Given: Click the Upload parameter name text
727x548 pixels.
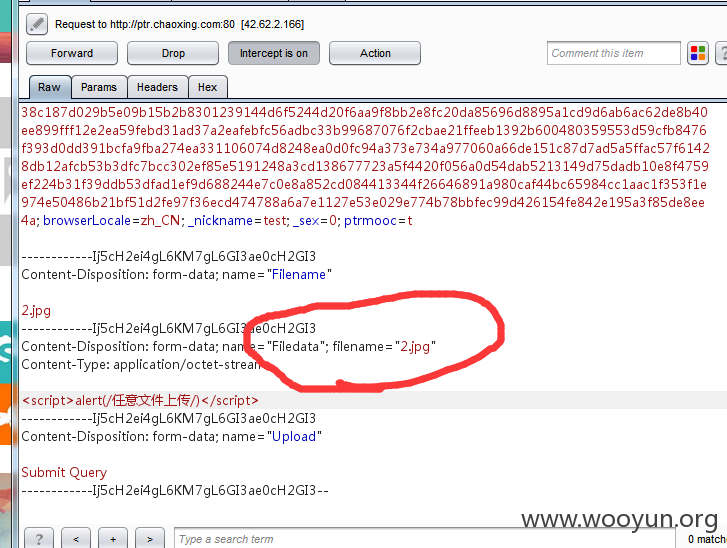Looking at the screenshot, I should [x=294, y=436].
